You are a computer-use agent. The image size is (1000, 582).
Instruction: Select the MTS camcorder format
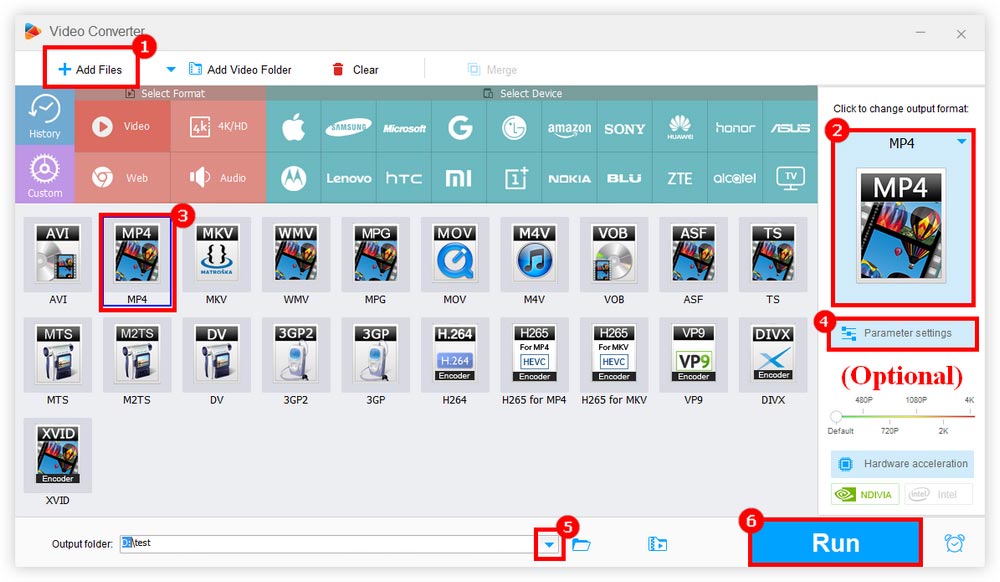pos(57,355)
